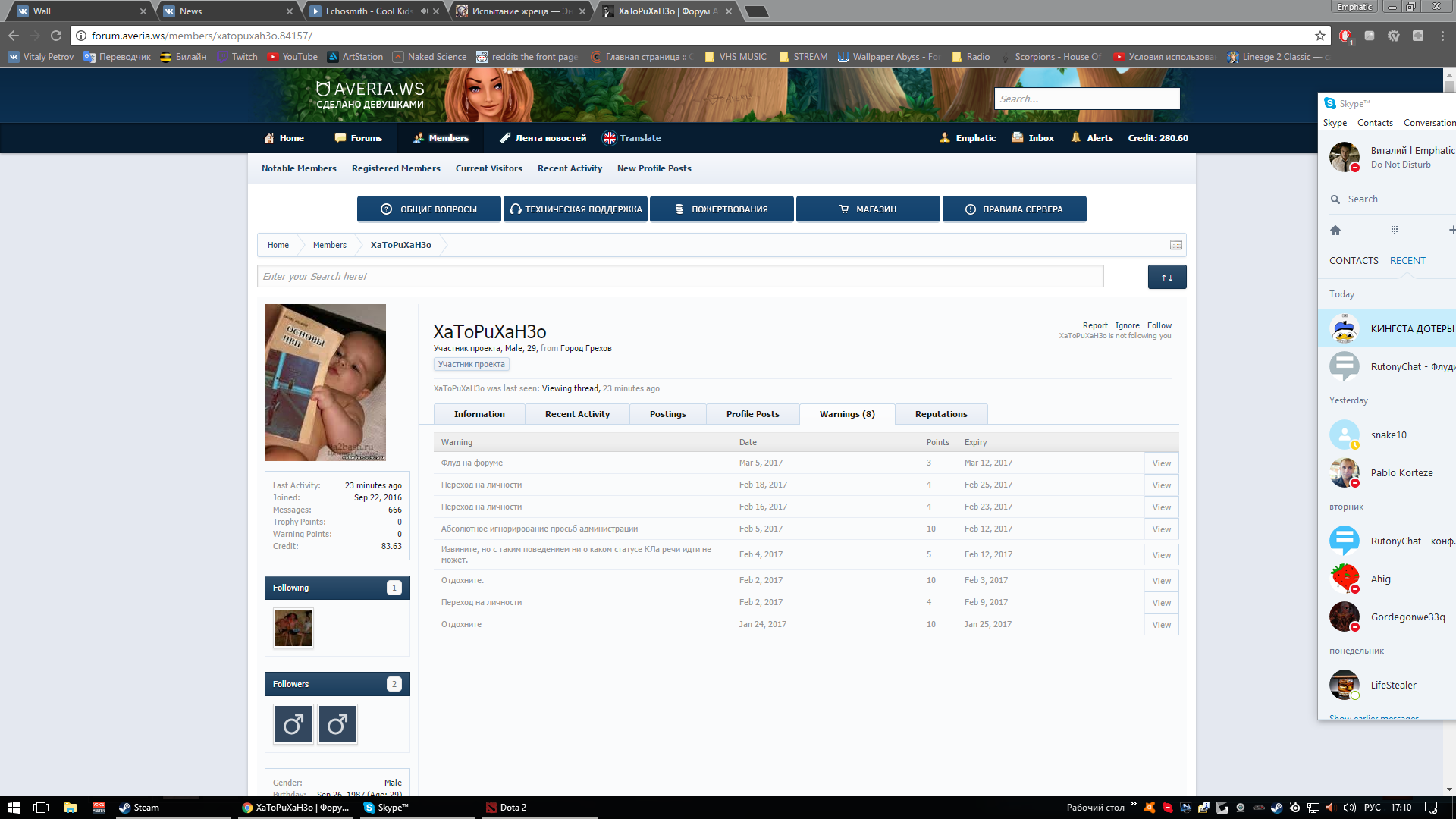
Task: Bookmark this page with the star icon
Action: 1320,36
